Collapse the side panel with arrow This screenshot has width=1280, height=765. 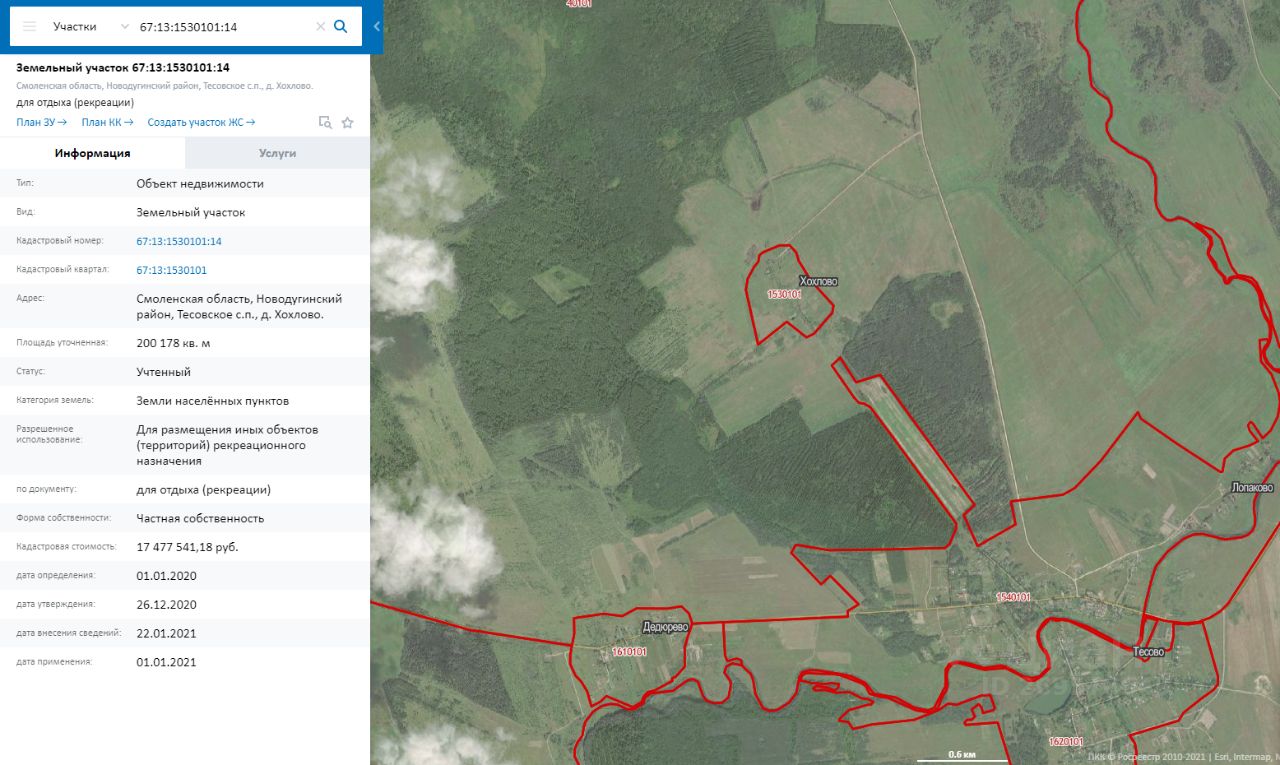click(x=377, y=27)
